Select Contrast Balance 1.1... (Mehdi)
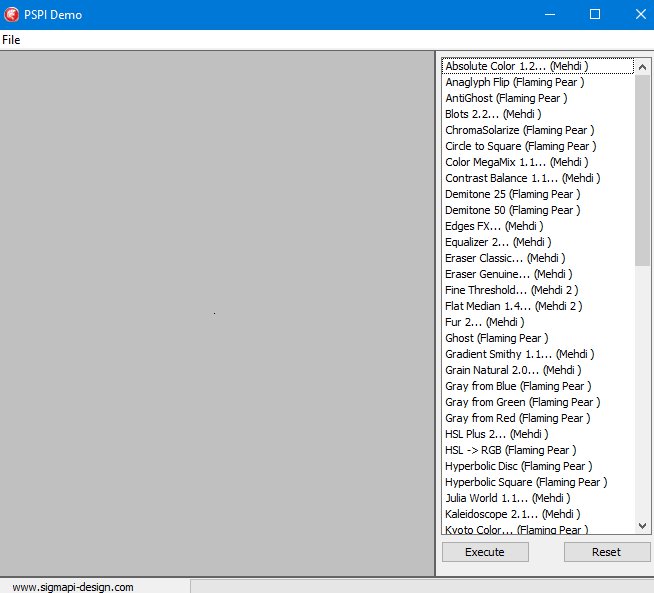Screen dimensions: 654x593 pos(538,178)
